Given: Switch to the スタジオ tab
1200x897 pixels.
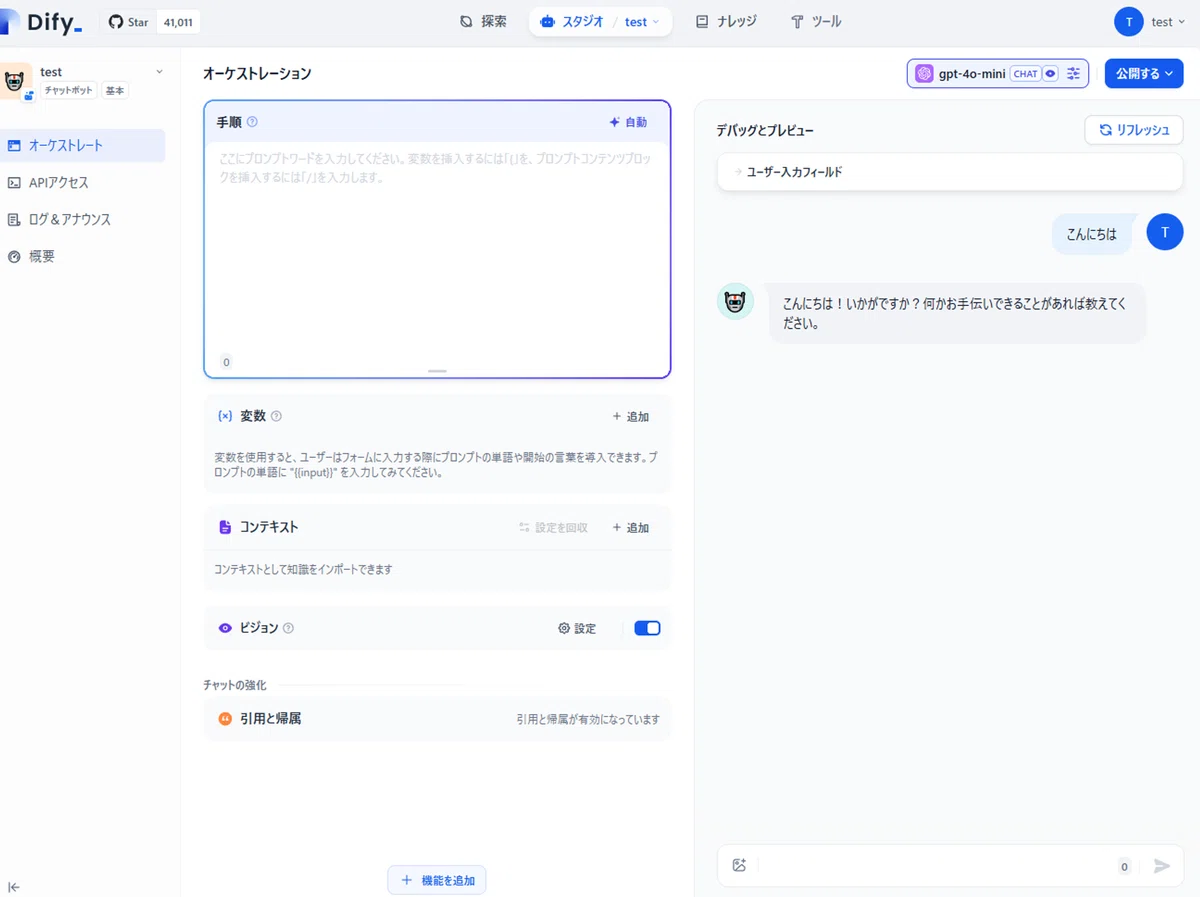Looking at the screenshot, I should click(570, 21).
